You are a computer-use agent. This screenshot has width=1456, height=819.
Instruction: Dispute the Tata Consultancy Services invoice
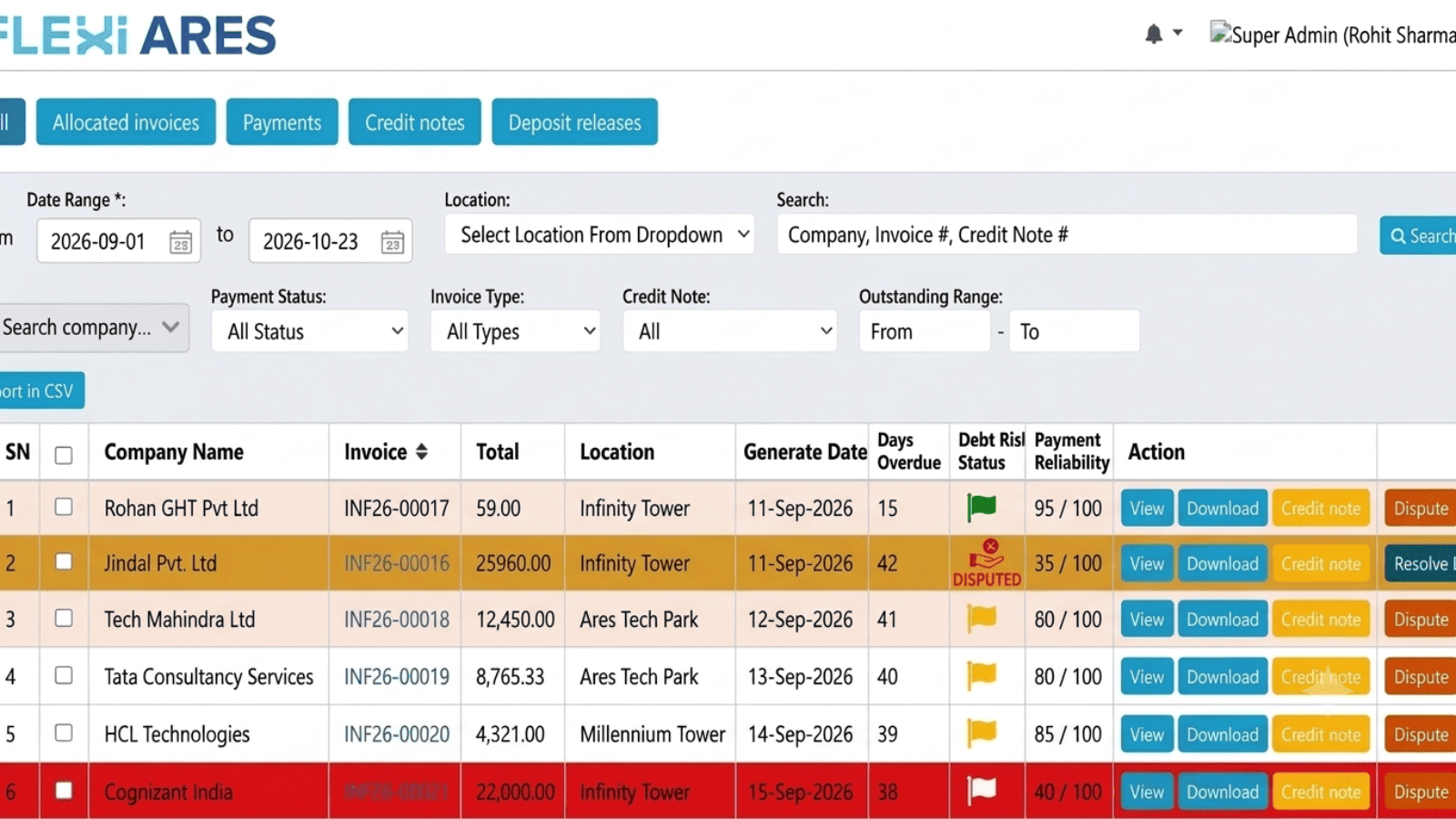1420,677
